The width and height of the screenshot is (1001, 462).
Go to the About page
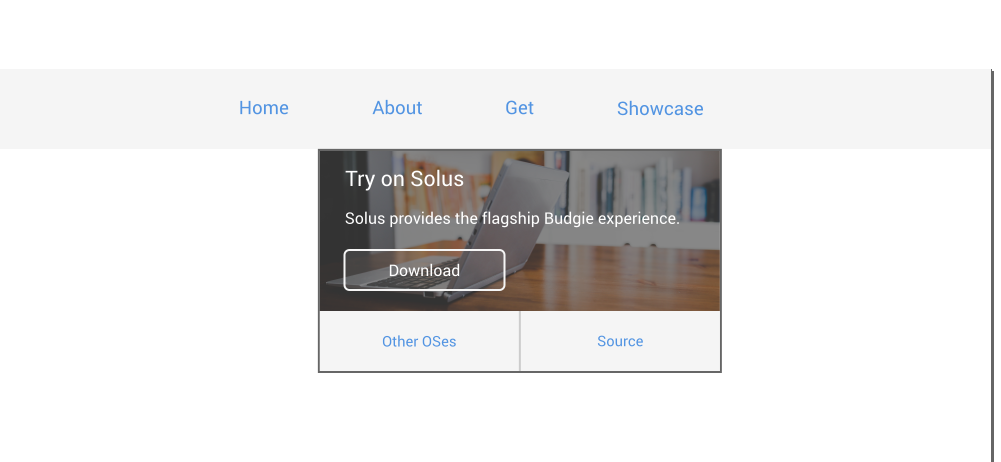point(397,108)
